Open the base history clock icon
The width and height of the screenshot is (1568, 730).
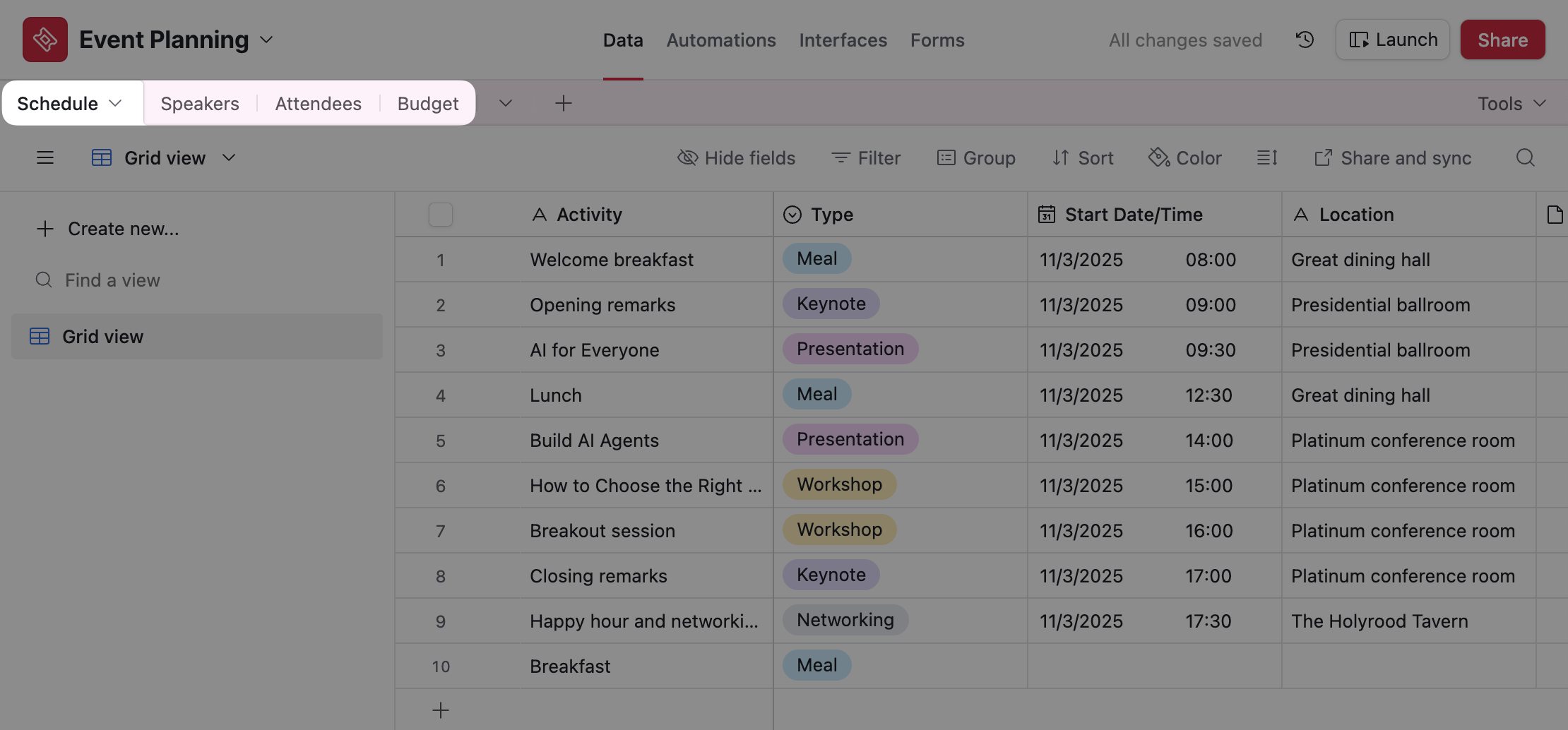point(1305,40)
